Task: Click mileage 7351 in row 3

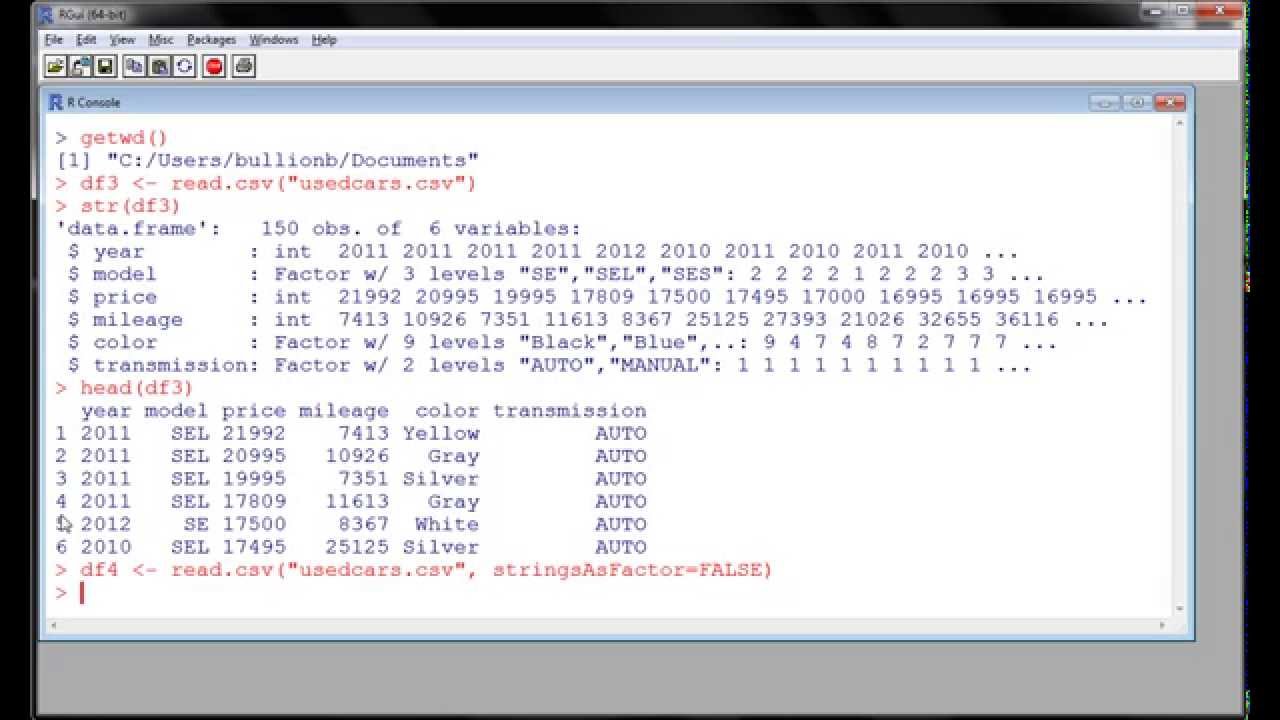Action: point(363,479)
